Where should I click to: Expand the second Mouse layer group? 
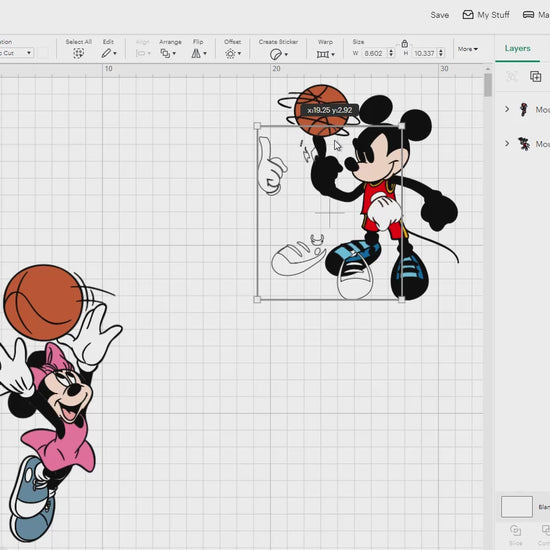507,143
